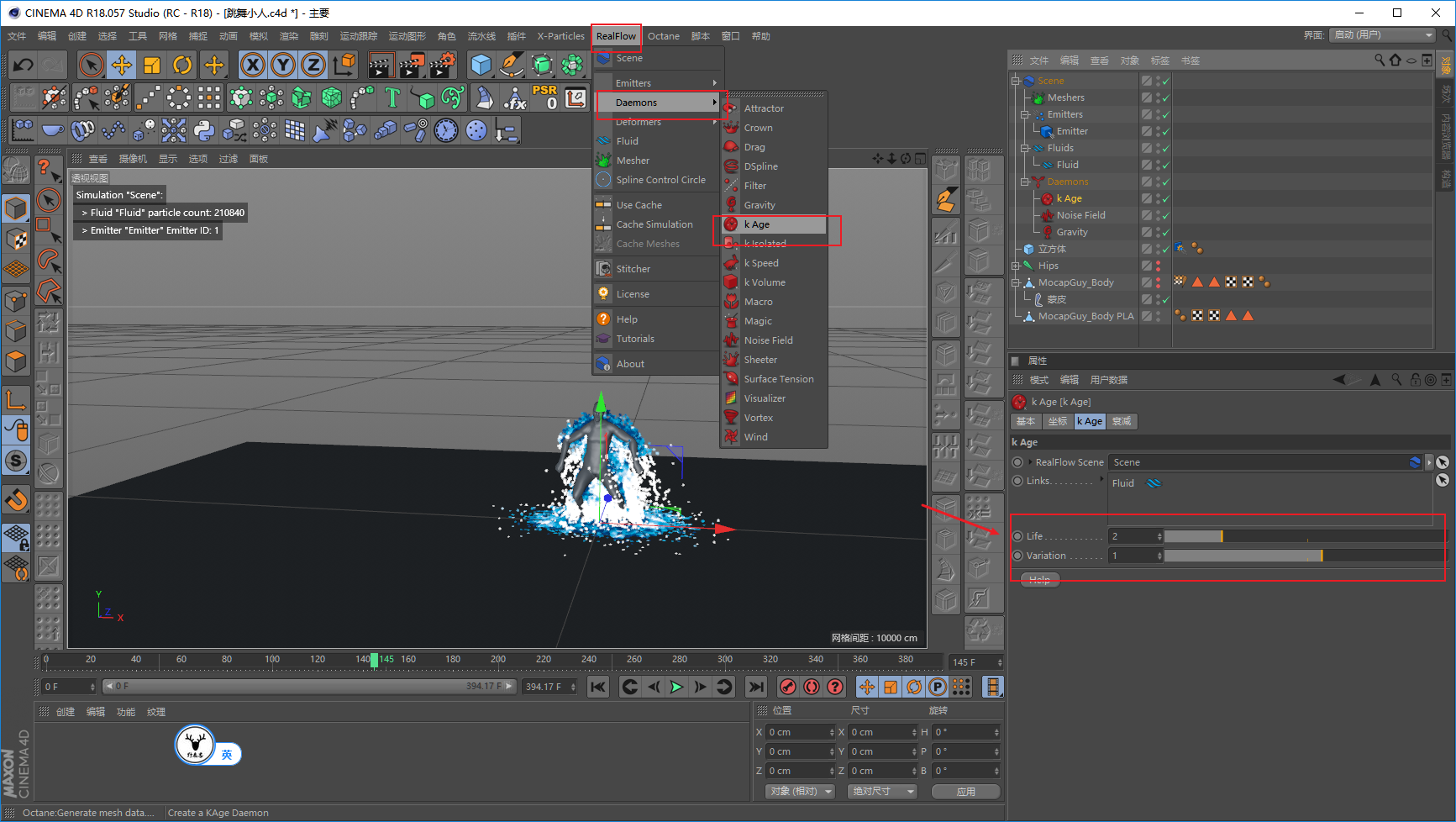Toggle enable checkmark for Emitter object
Viewport: 1456px width, 822px height.
click(1165, 132)
